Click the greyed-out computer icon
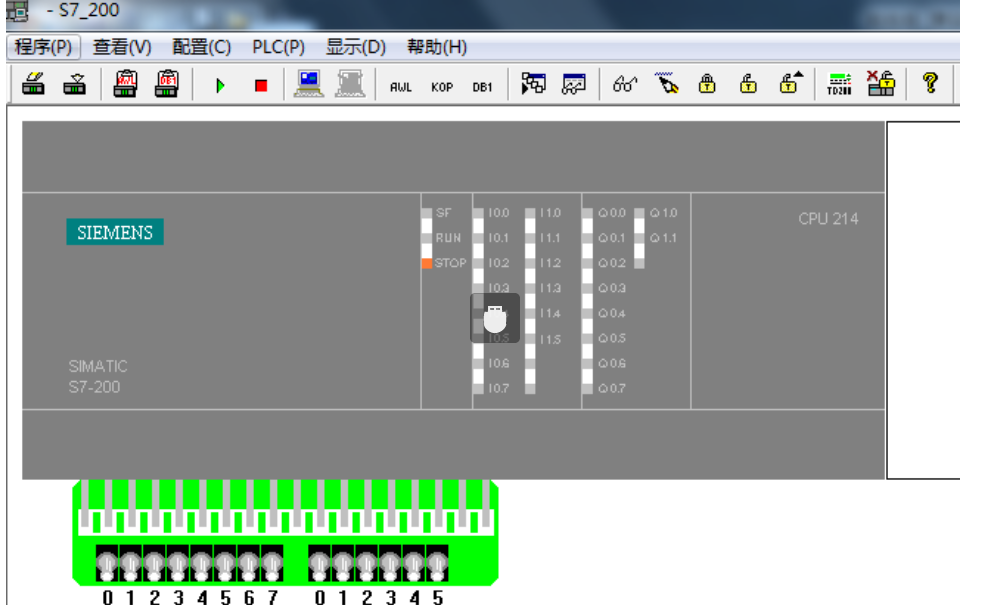 pos(350,84)
